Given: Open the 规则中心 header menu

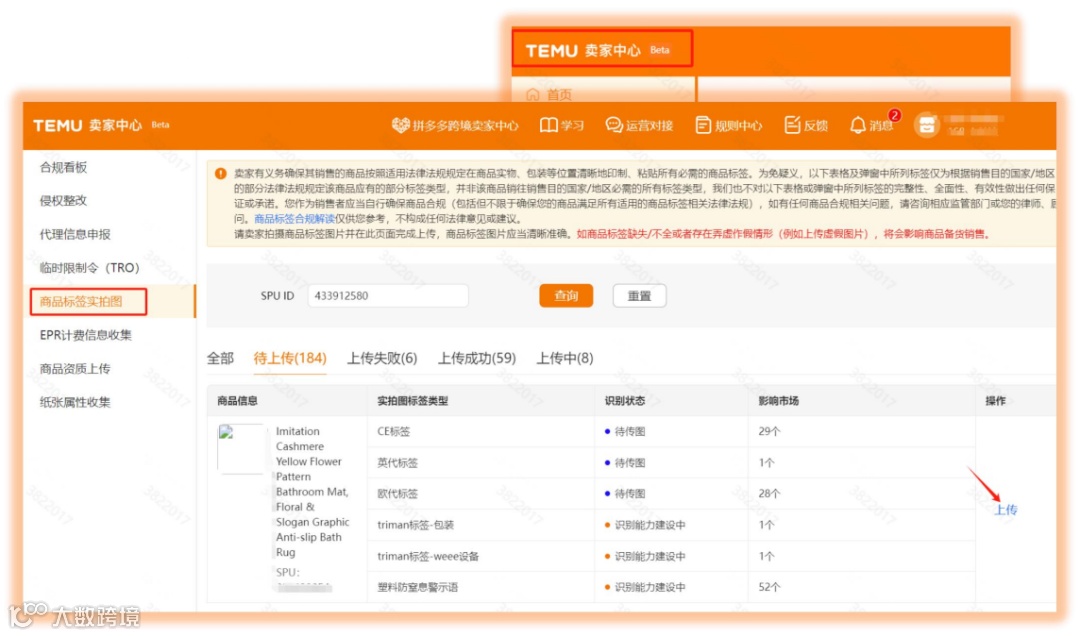Looking at the screenshot, I should 729,125.
